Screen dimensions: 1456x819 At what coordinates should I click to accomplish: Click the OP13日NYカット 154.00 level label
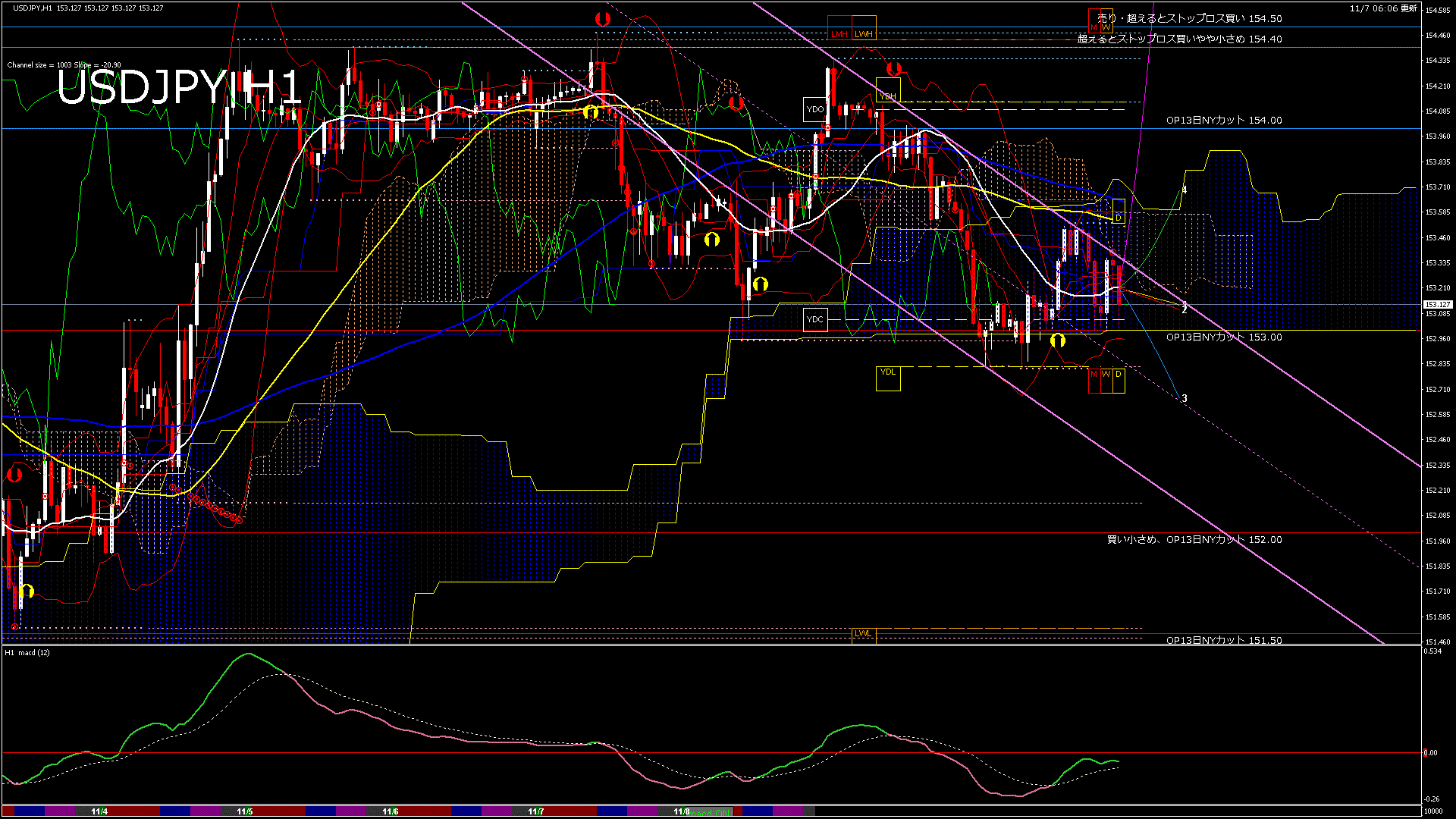(x=1223, y=120)
